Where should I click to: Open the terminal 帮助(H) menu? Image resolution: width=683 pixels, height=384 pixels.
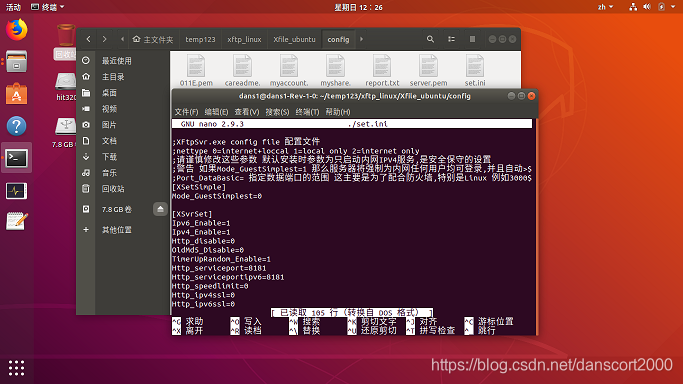coord(338,112)
